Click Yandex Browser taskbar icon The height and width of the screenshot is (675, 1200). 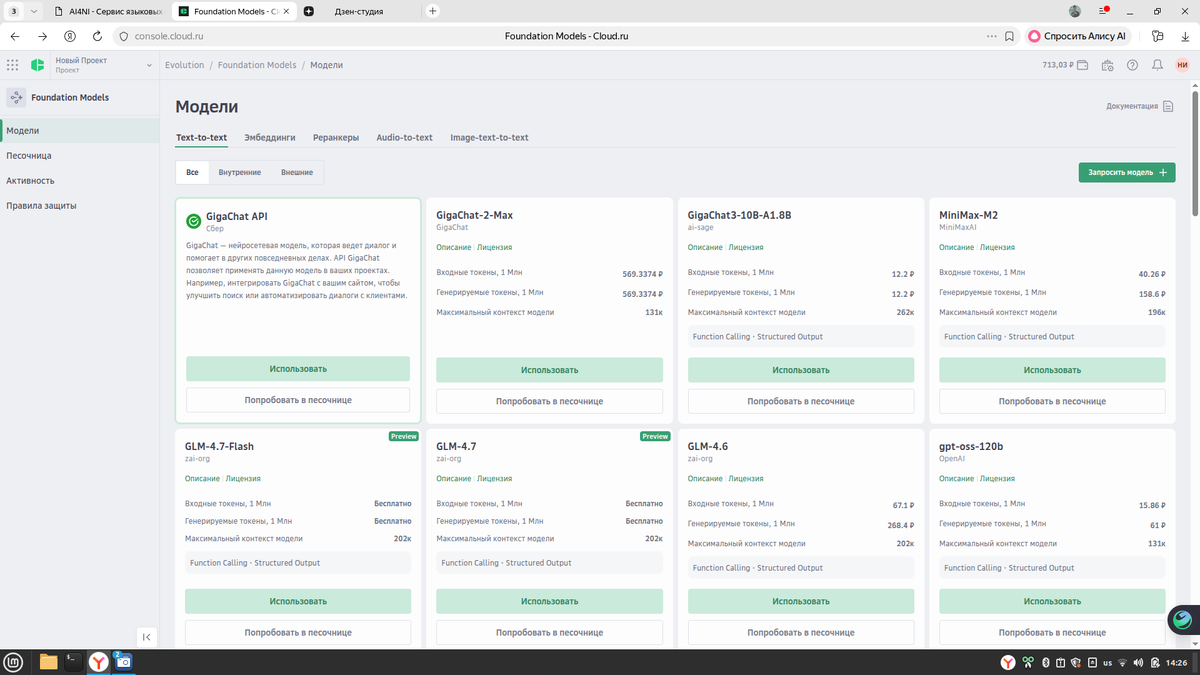(99, 662)
